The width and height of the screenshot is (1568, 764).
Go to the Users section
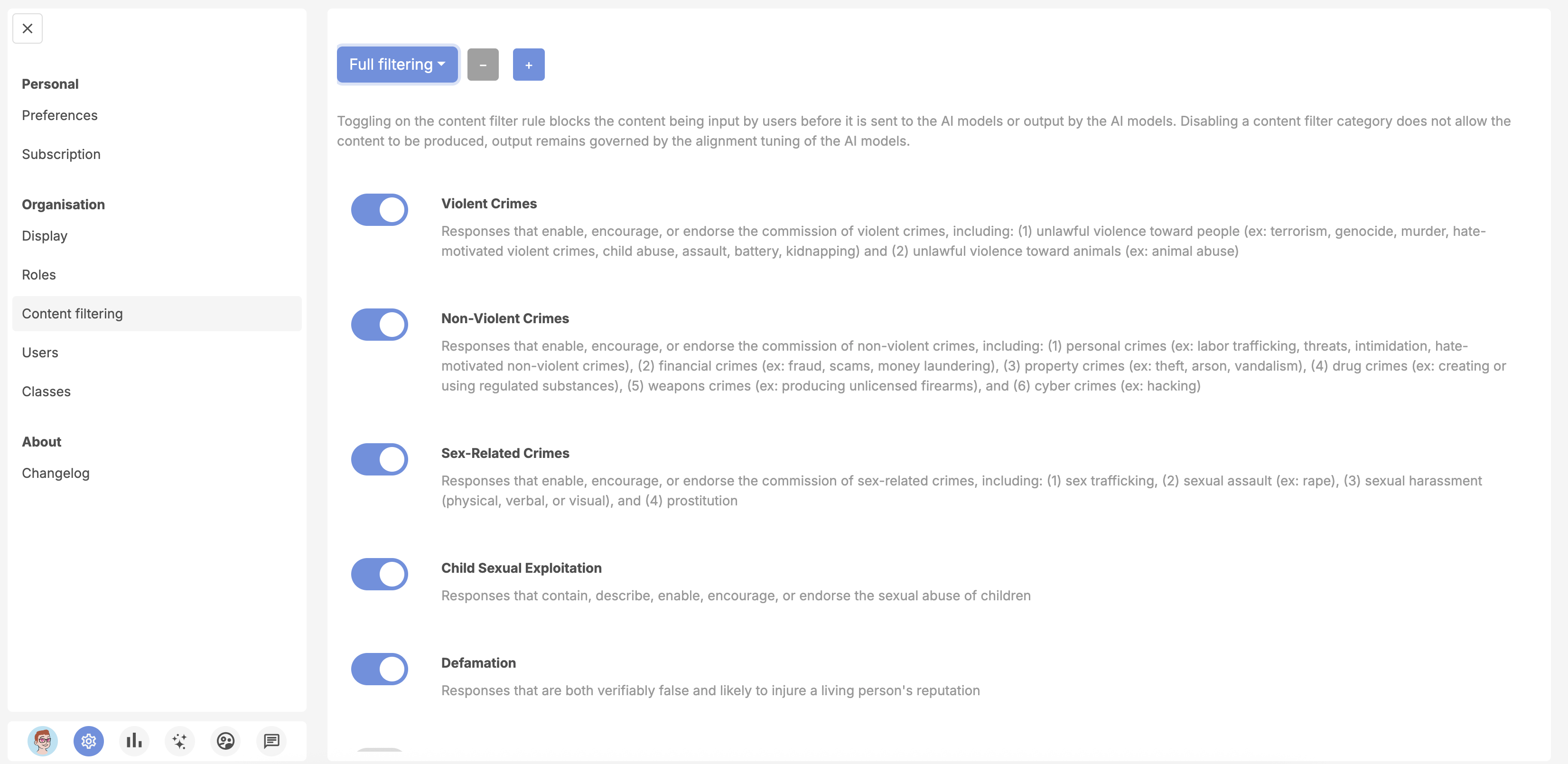(40, 352)
